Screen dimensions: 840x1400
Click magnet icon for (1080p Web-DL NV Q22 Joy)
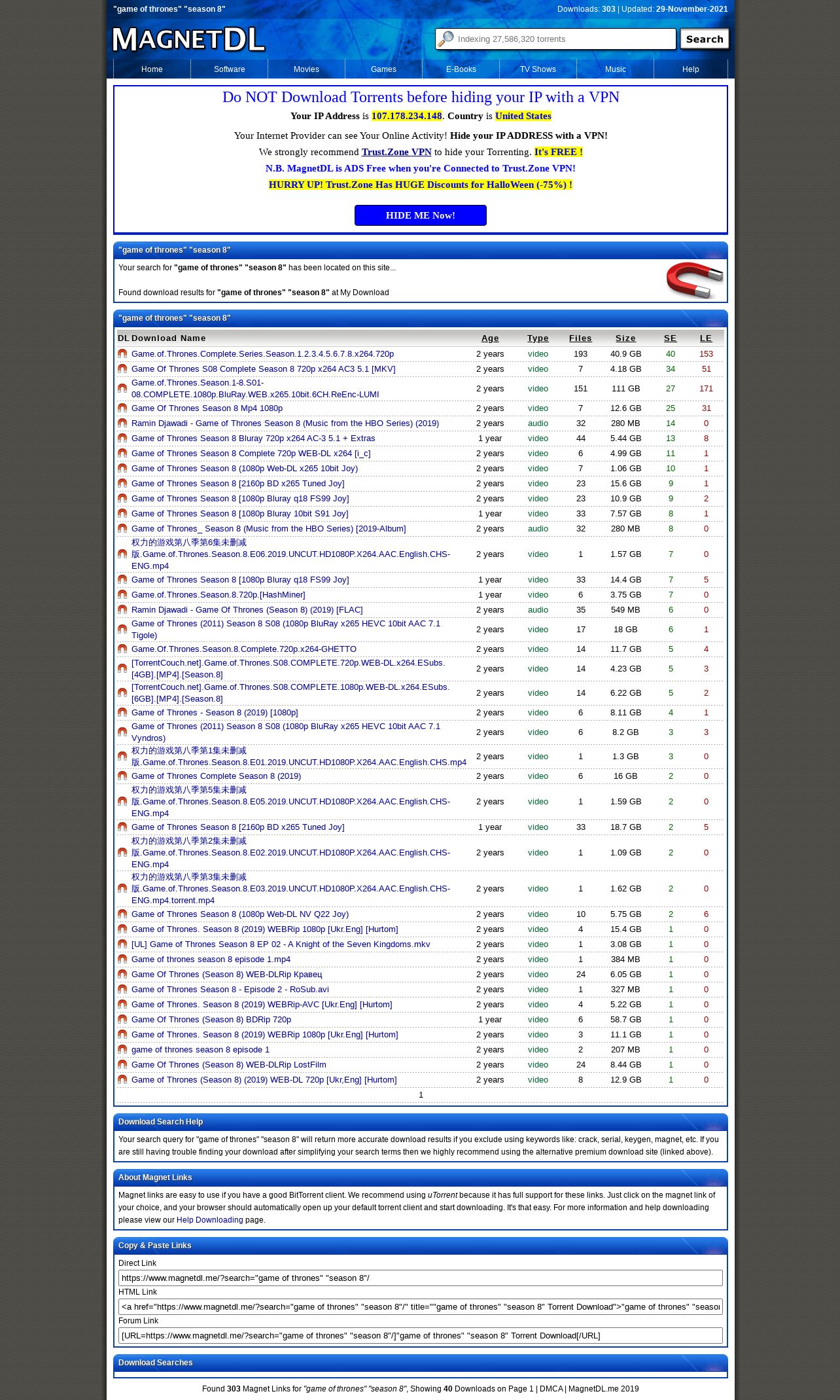coord(122,914)
